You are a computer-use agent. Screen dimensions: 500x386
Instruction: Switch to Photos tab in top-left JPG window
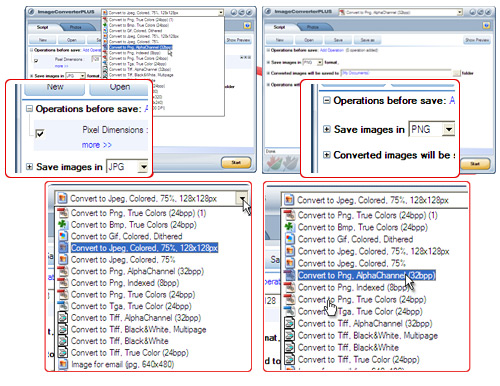(76, 27)
